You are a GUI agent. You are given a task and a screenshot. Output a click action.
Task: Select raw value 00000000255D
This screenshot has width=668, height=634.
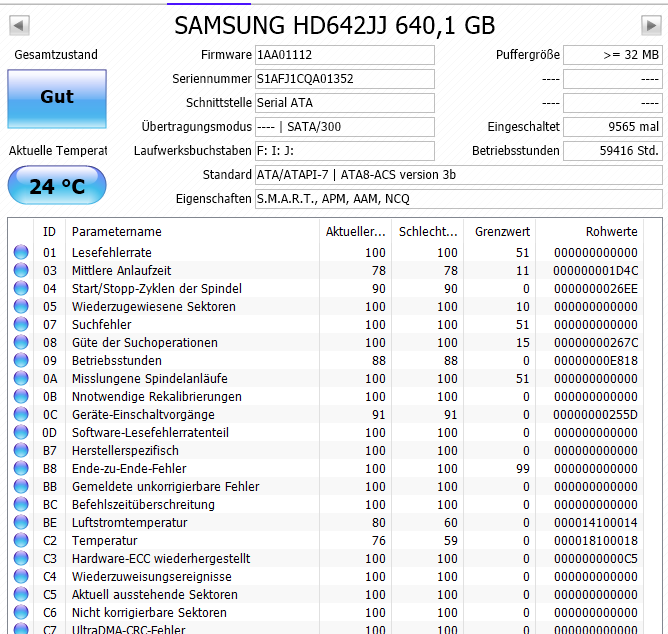[x=595, y=415]
